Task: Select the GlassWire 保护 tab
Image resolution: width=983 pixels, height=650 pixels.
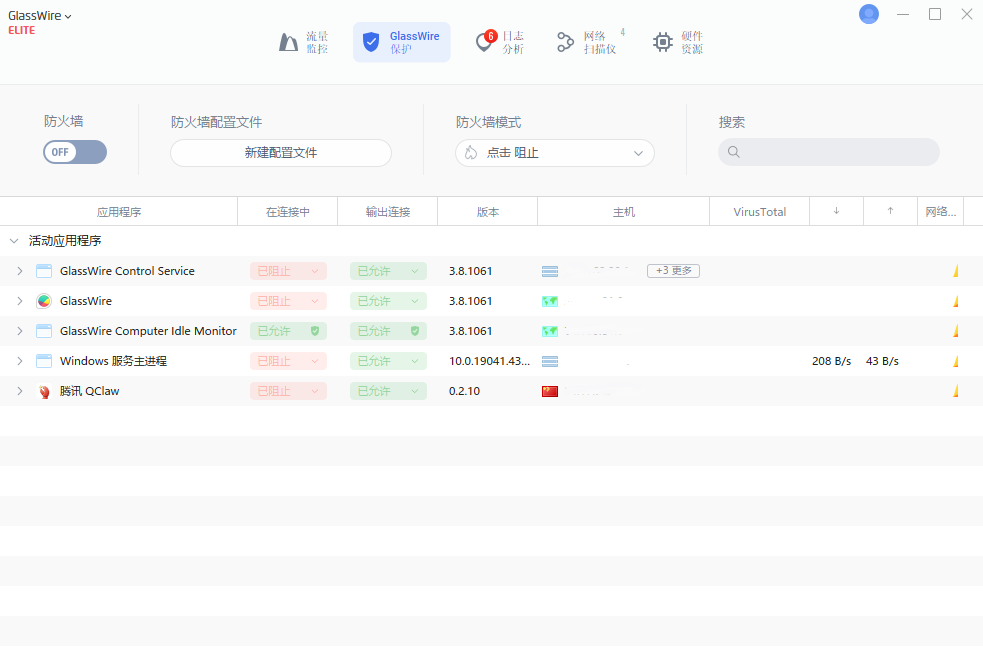Action: pyautogui.click(x=401, y=42)
